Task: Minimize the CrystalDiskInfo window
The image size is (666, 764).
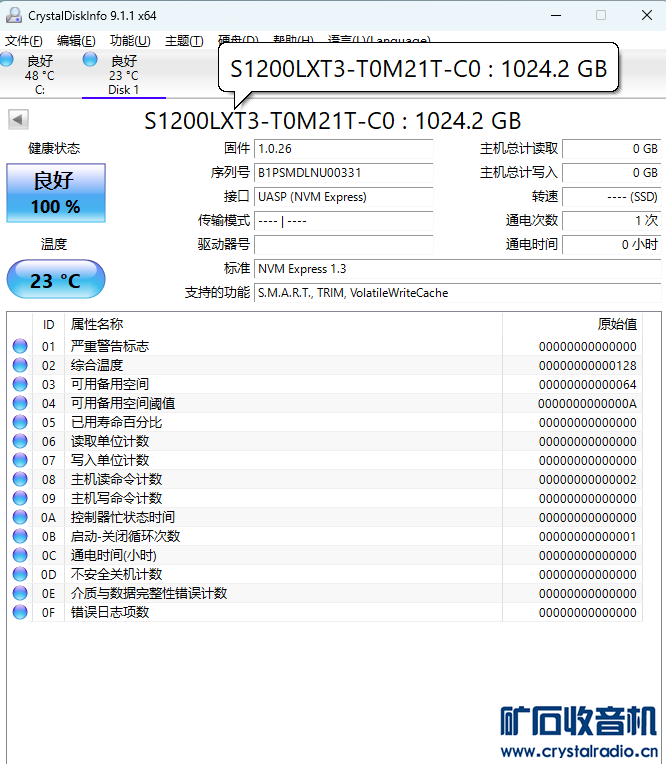Action: pos(556,16)
